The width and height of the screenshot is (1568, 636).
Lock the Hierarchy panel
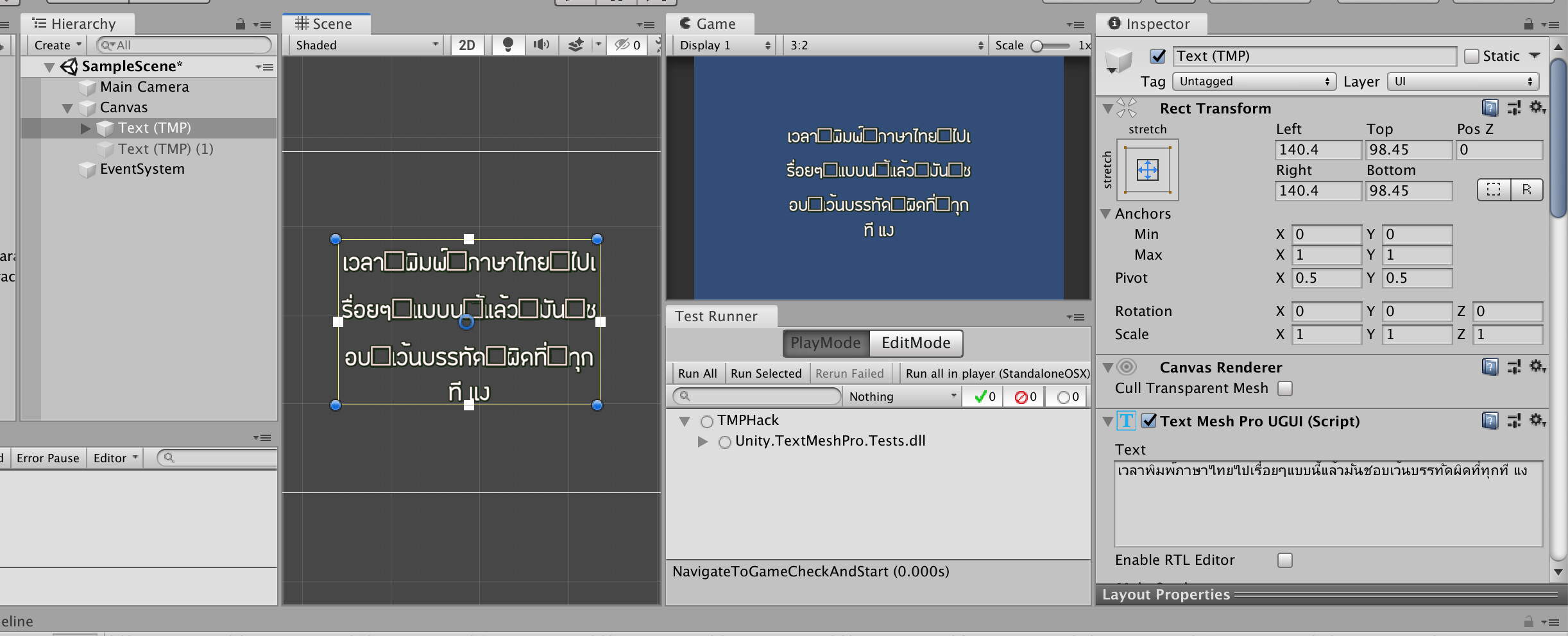[x=240, y=24]
